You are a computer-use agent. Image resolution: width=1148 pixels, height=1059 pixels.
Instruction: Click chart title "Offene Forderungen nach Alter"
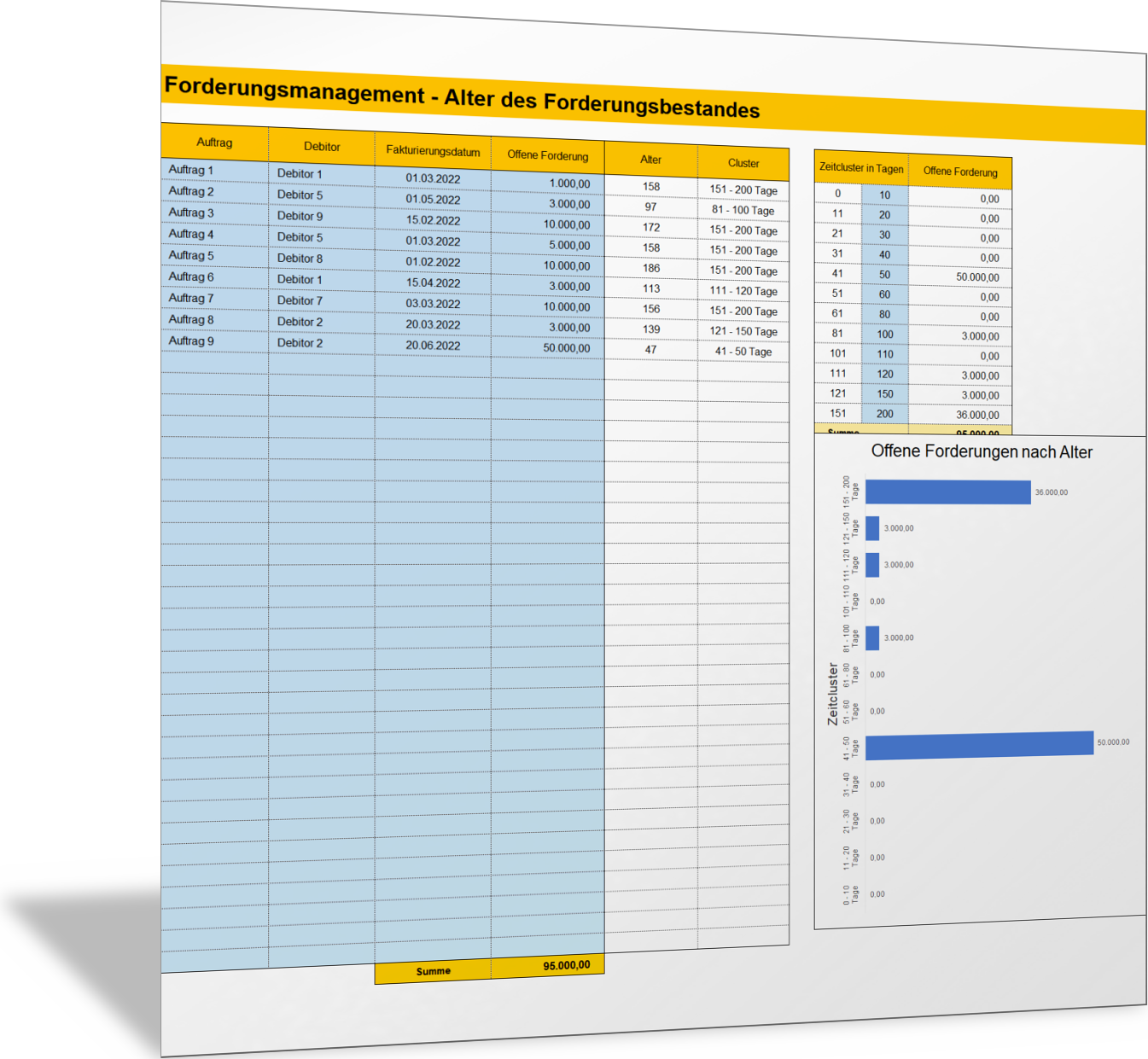(x=982, y=451)
